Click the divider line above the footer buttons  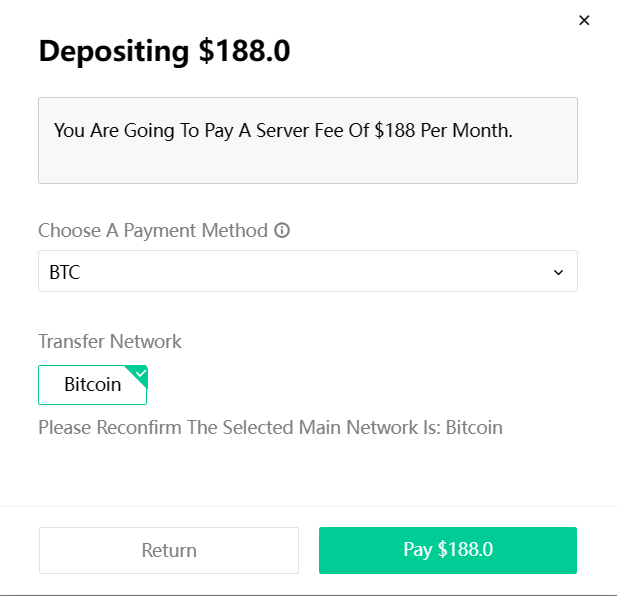point(308,506)
